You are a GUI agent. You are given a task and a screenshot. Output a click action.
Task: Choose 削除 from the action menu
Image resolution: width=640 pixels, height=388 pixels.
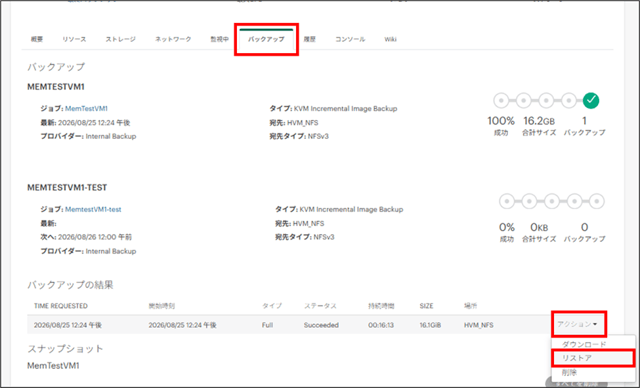coord(569,372)
